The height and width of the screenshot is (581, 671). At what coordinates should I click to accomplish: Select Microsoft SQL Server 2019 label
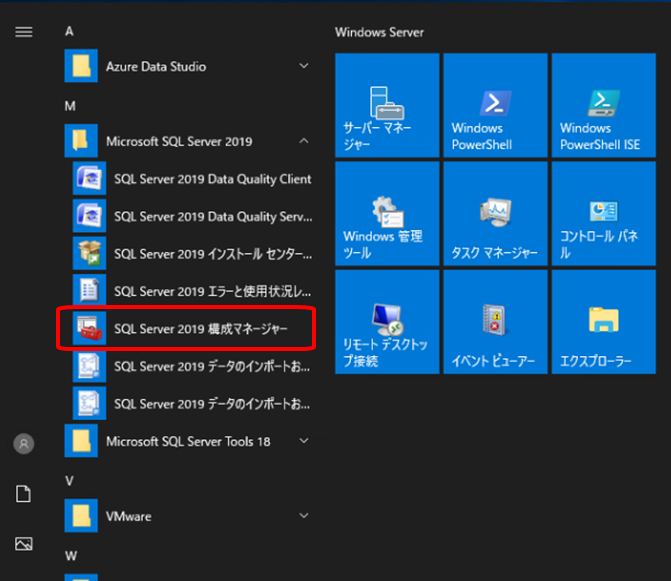point(179,141)
